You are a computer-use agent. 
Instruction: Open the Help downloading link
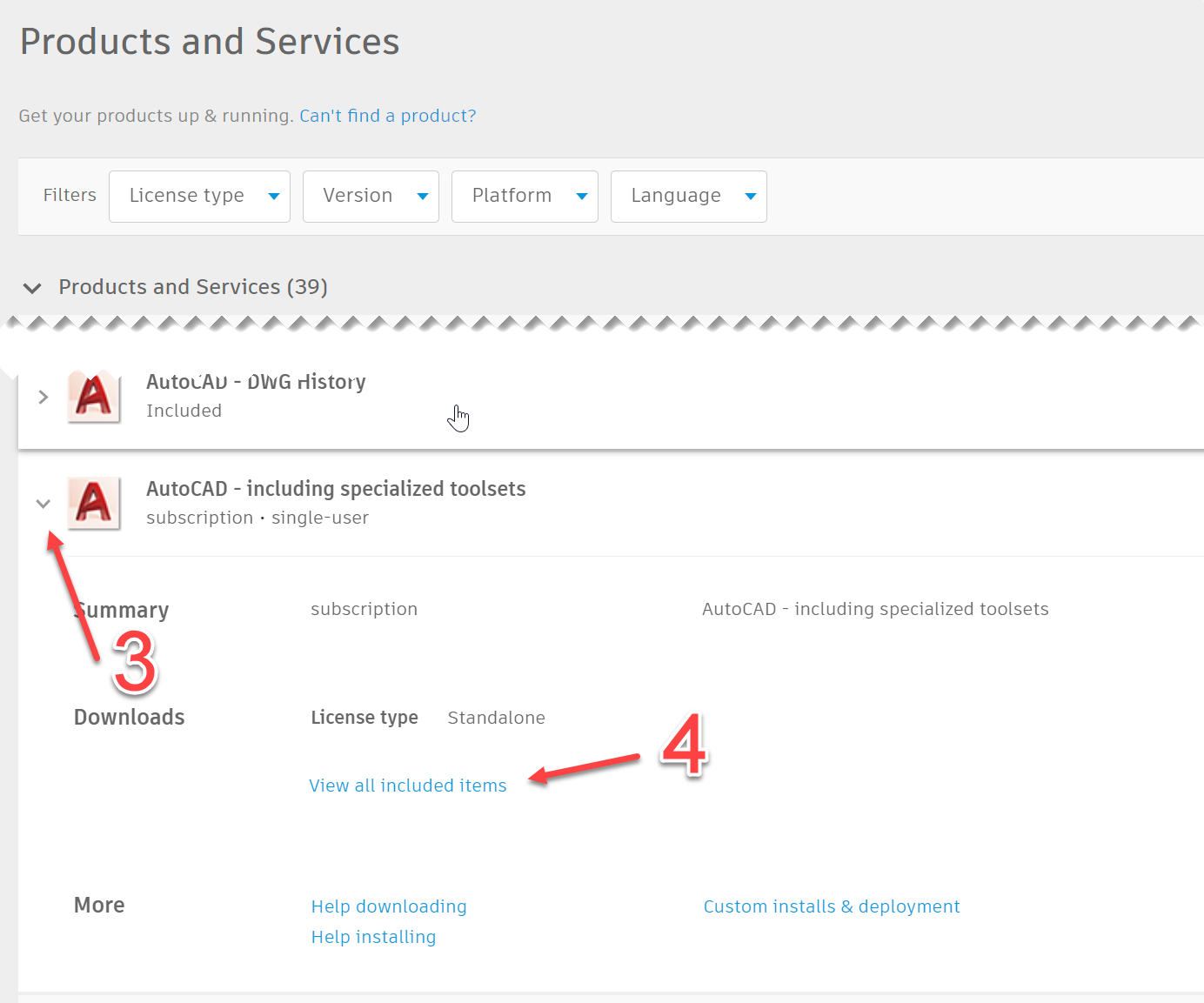(x=389, y=906)
